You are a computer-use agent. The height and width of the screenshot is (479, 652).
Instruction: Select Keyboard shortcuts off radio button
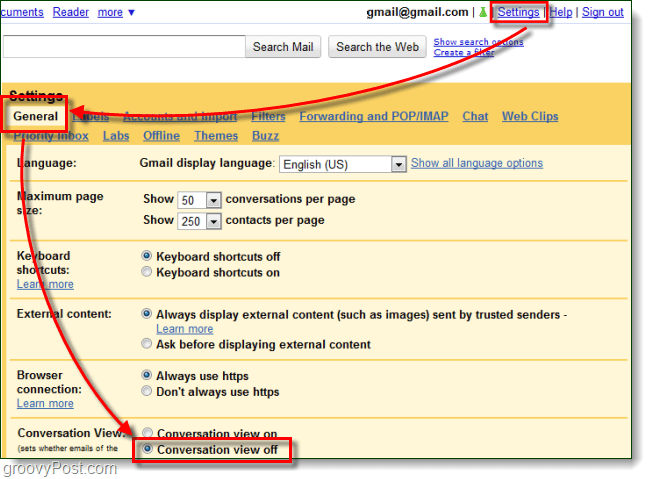146,255
